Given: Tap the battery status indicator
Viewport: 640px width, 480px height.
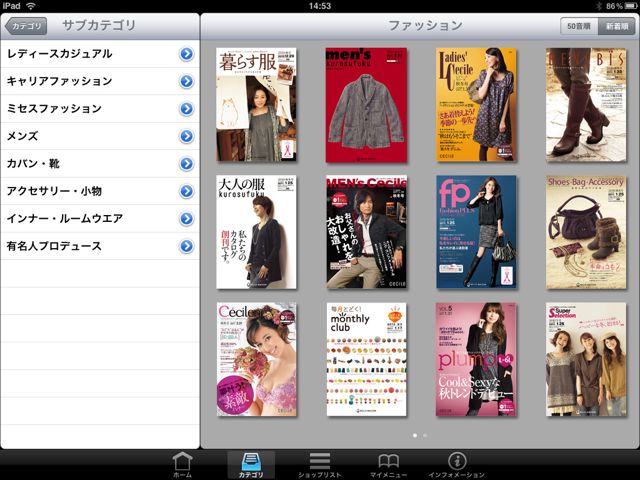Looking at the screenshot, I should coord(631,6).
